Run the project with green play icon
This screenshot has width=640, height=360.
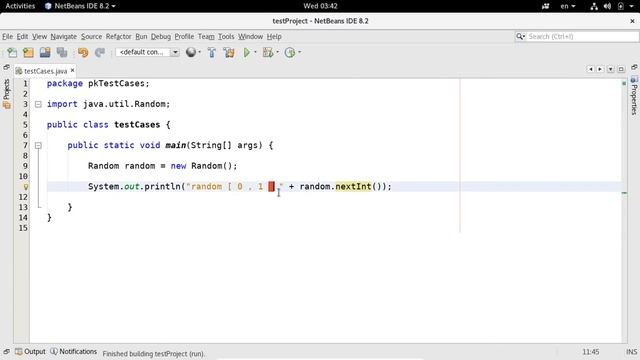(x=247, y=52)
